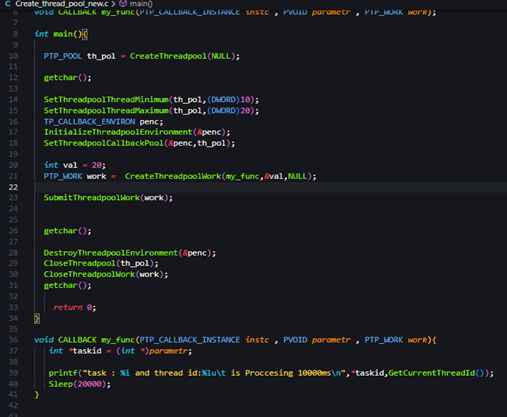Click SetThreadpoolThreadMinimum function name
The image size is (507, 417).
pos(106,100)
